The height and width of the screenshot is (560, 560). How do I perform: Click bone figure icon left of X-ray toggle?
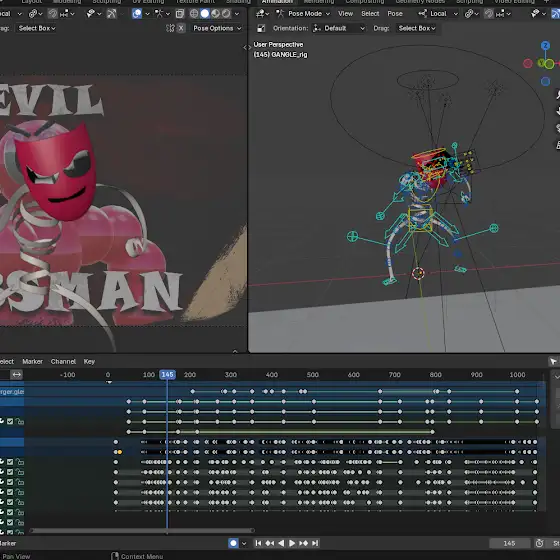pos(160,14)
